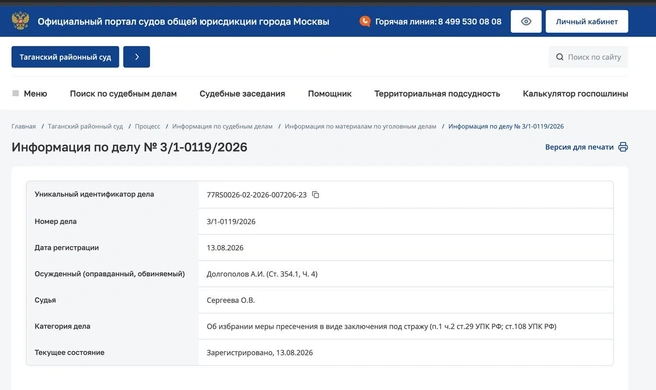Click the hotline number 8 499 530 08 08

pyautogui.click(x=469, y=21)
